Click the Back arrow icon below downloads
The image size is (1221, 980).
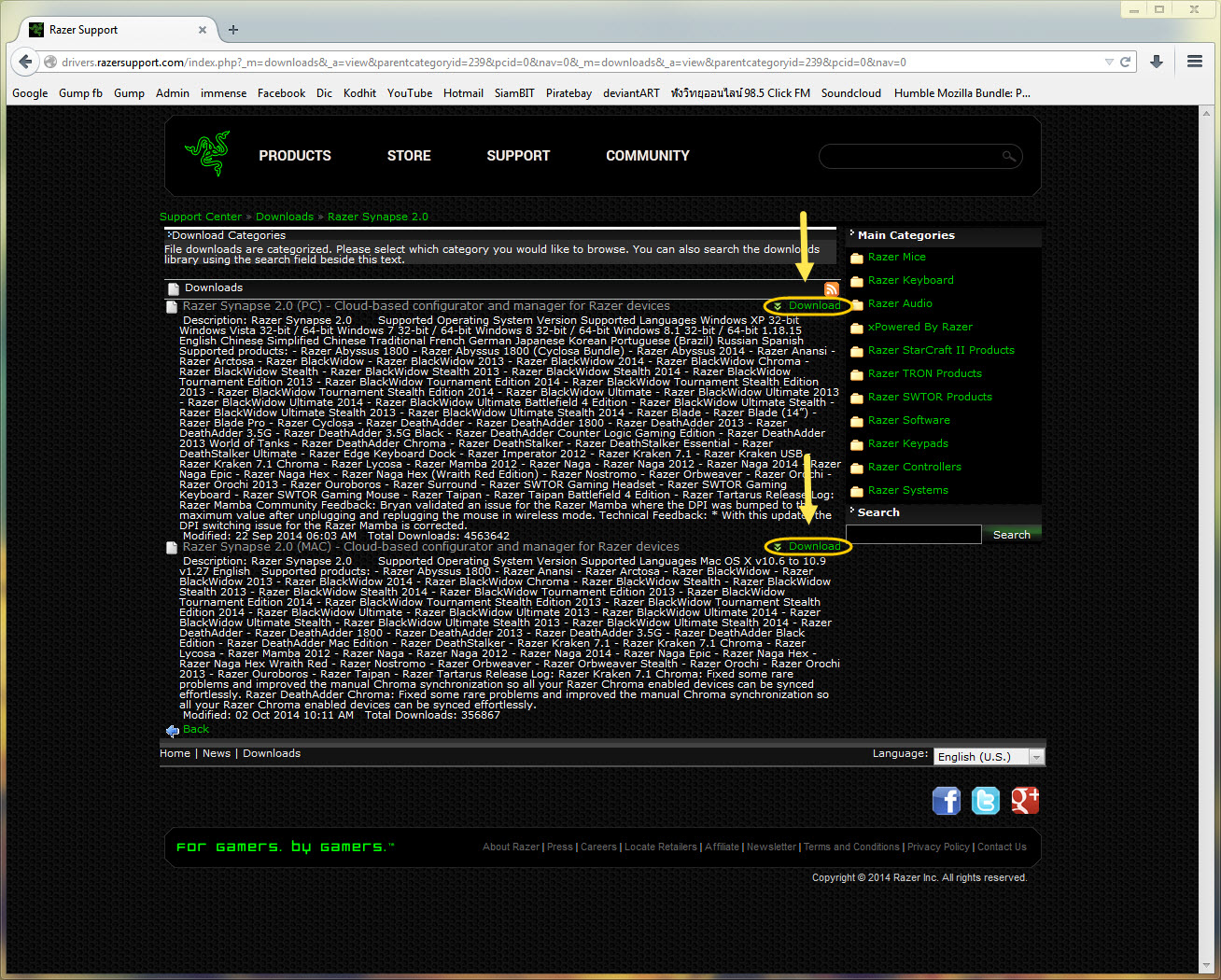tap(172, 731)
